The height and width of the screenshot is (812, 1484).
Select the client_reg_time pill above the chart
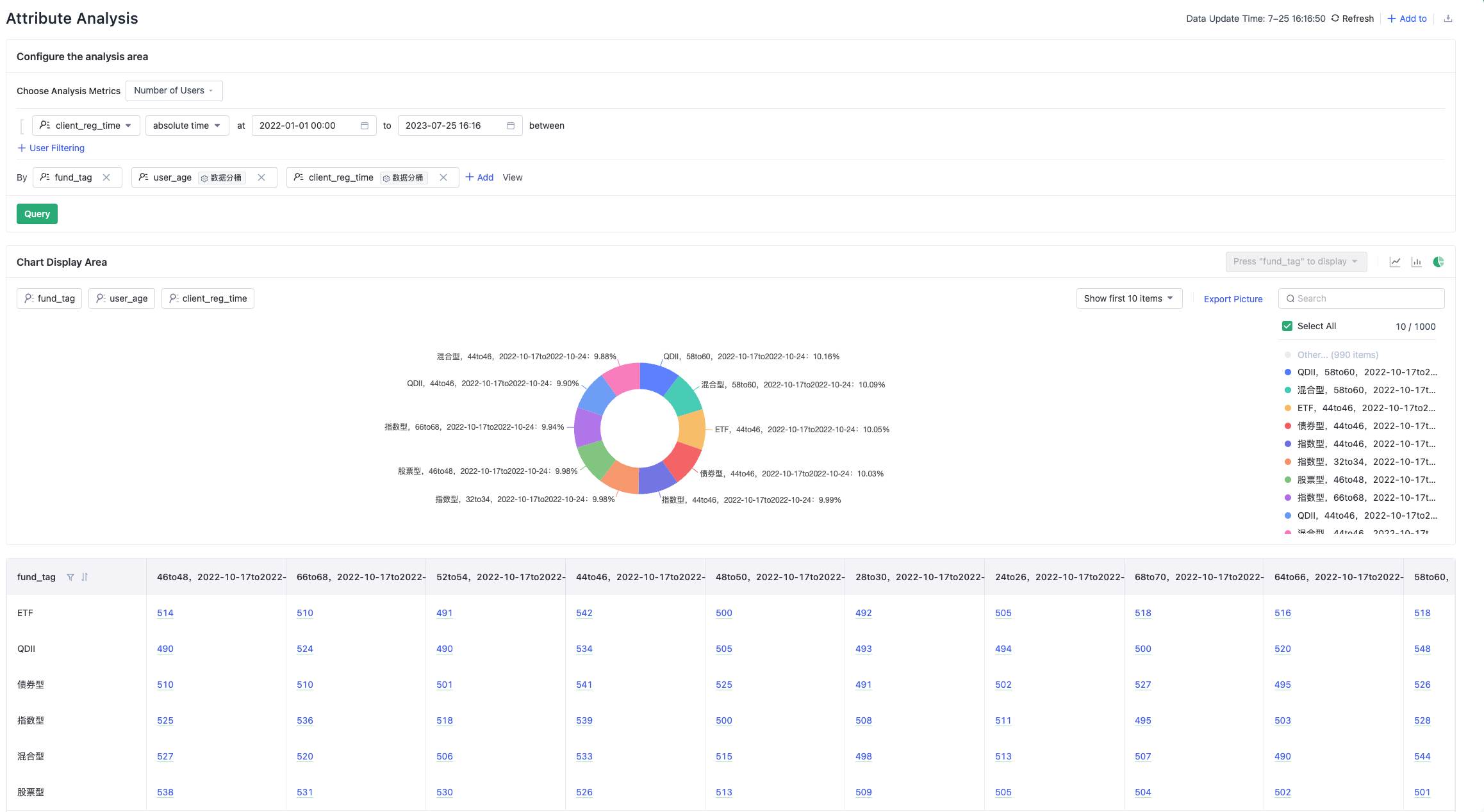(x=208, y=298)
